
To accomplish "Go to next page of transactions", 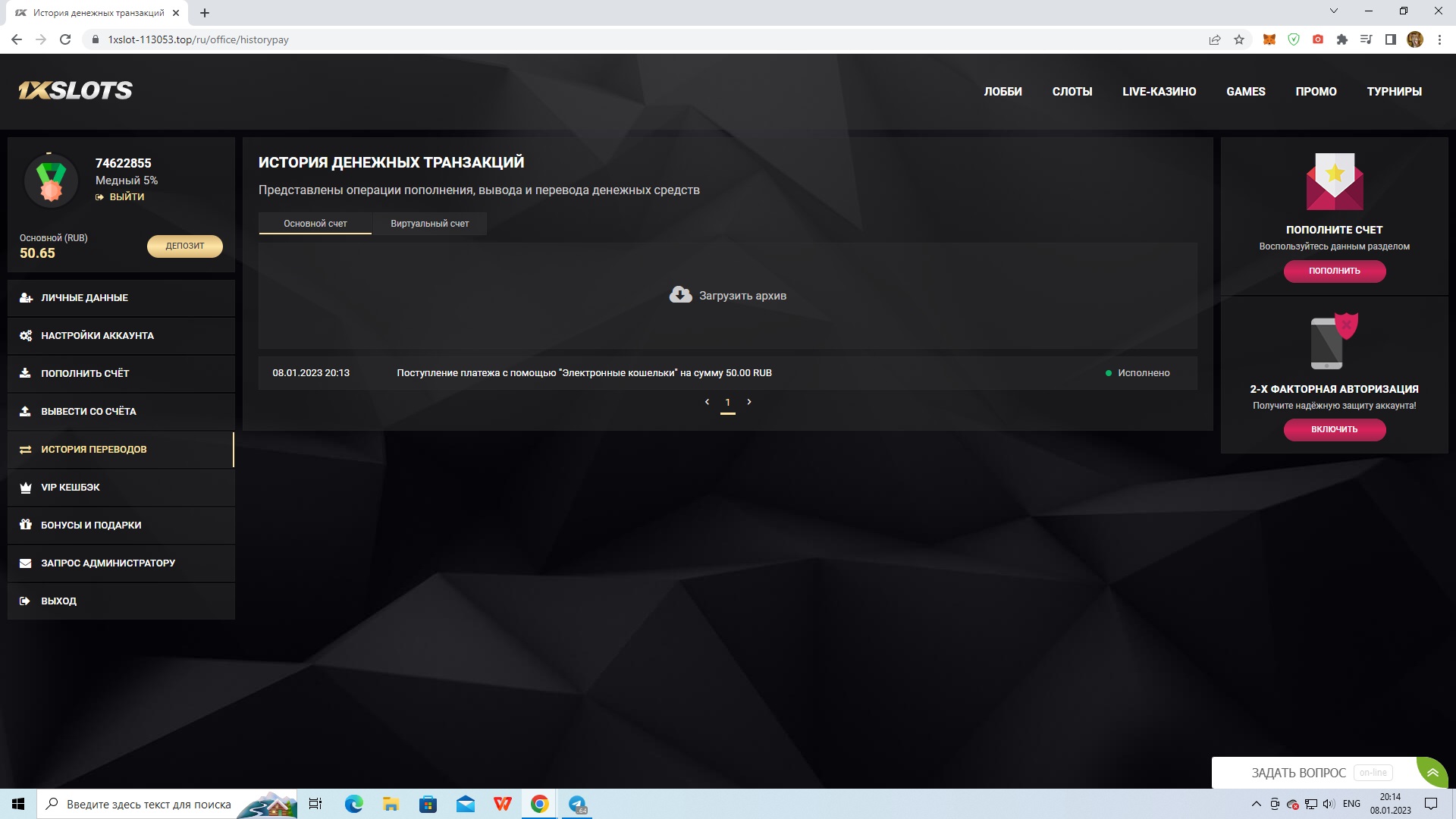I will (x=749, y=402).
